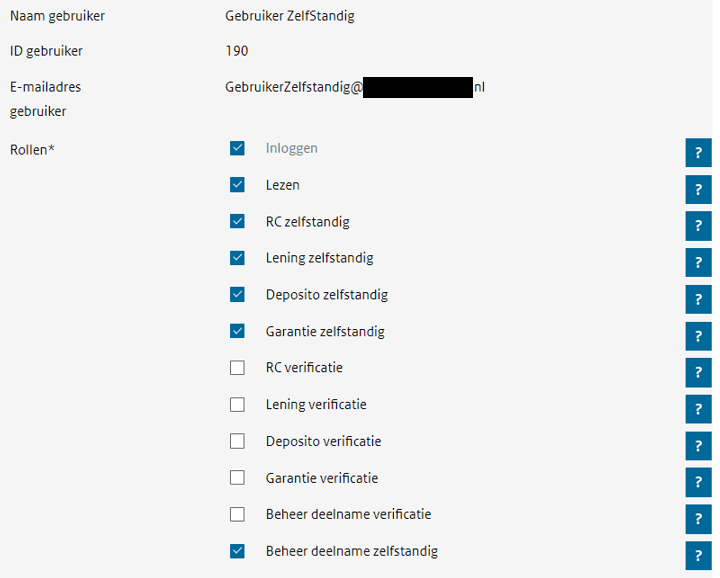This screenshot has width=720, height=578.
Task: Open help for Lening zelfstandig
Action: (x=698, y=263)
